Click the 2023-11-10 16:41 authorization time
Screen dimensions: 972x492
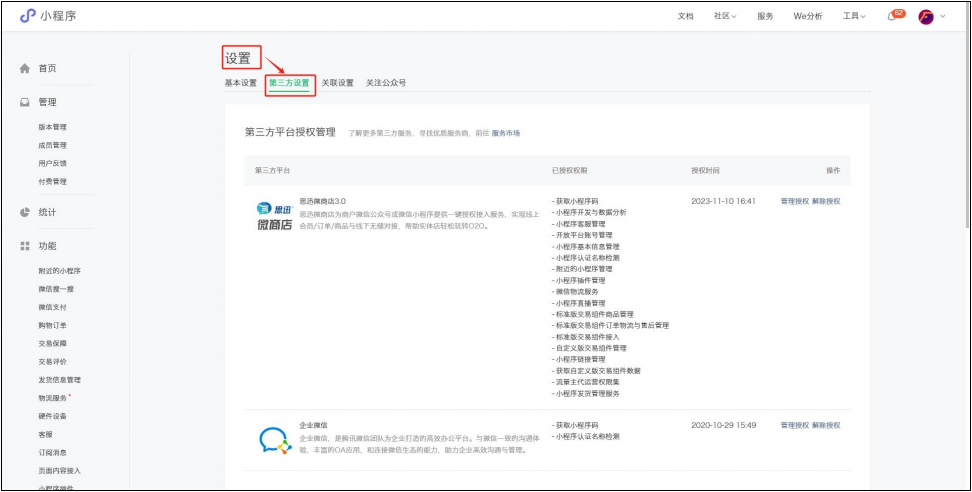pos(723,201)
